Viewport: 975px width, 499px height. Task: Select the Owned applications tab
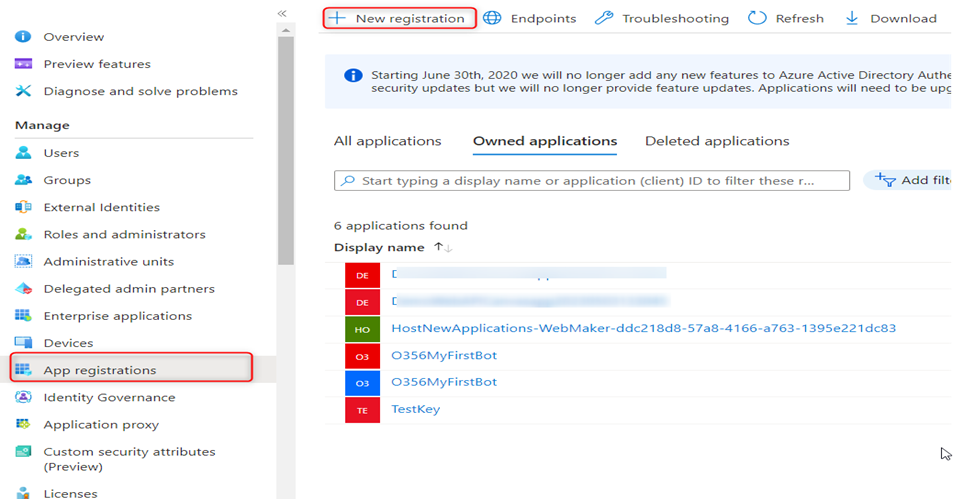[x=545, y=141]
